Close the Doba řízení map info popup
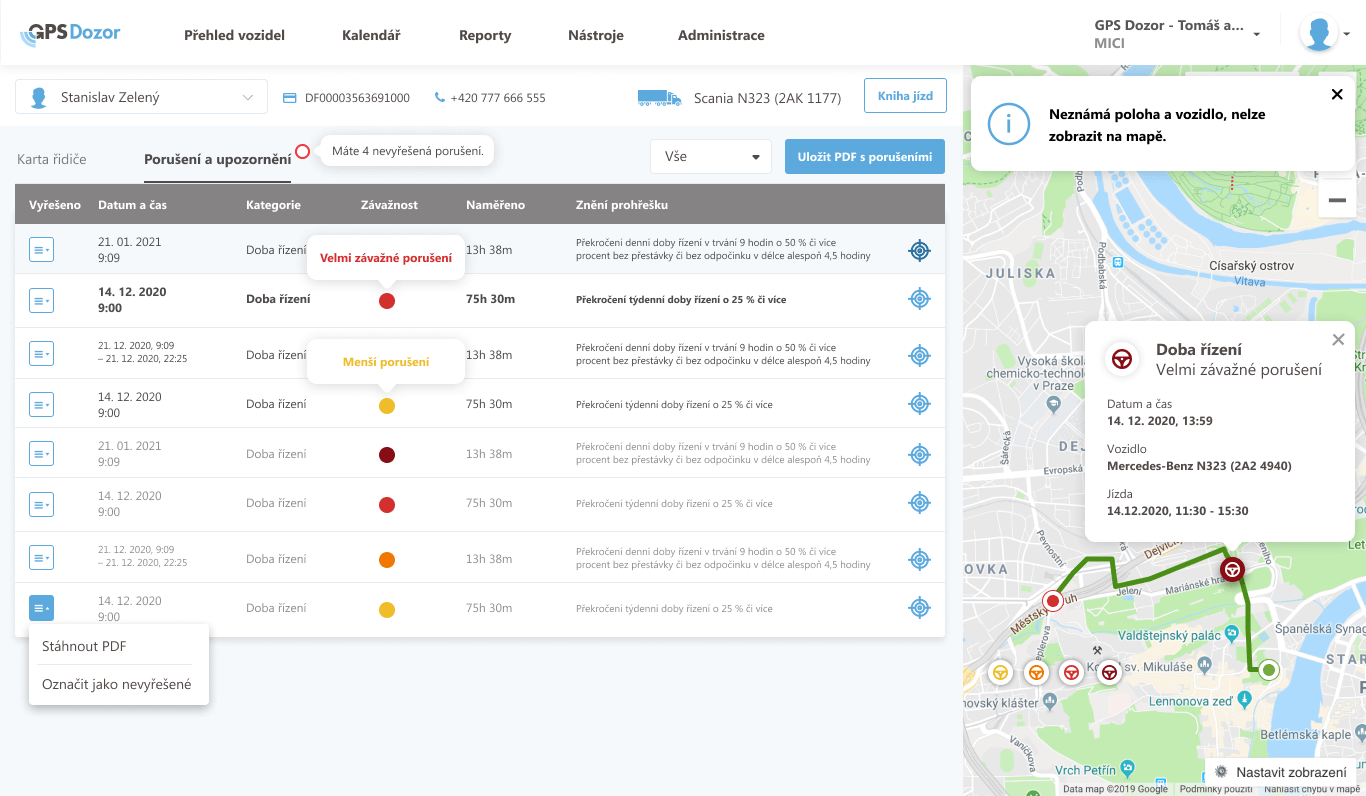 coord(1338,340)
